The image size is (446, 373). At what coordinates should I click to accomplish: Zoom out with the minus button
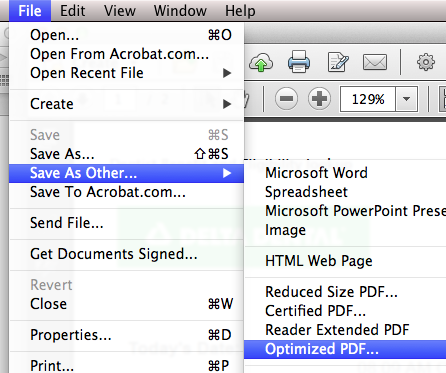coord(286,99)
